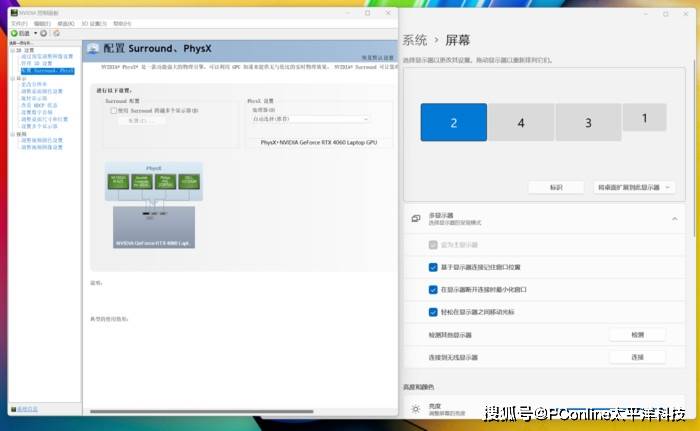Open the Back history dropdown arrow

[x=36, y=33]
